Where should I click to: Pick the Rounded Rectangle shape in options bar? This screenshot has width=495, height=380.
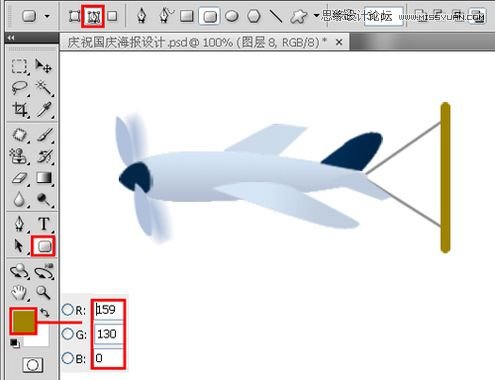point(210,16)
